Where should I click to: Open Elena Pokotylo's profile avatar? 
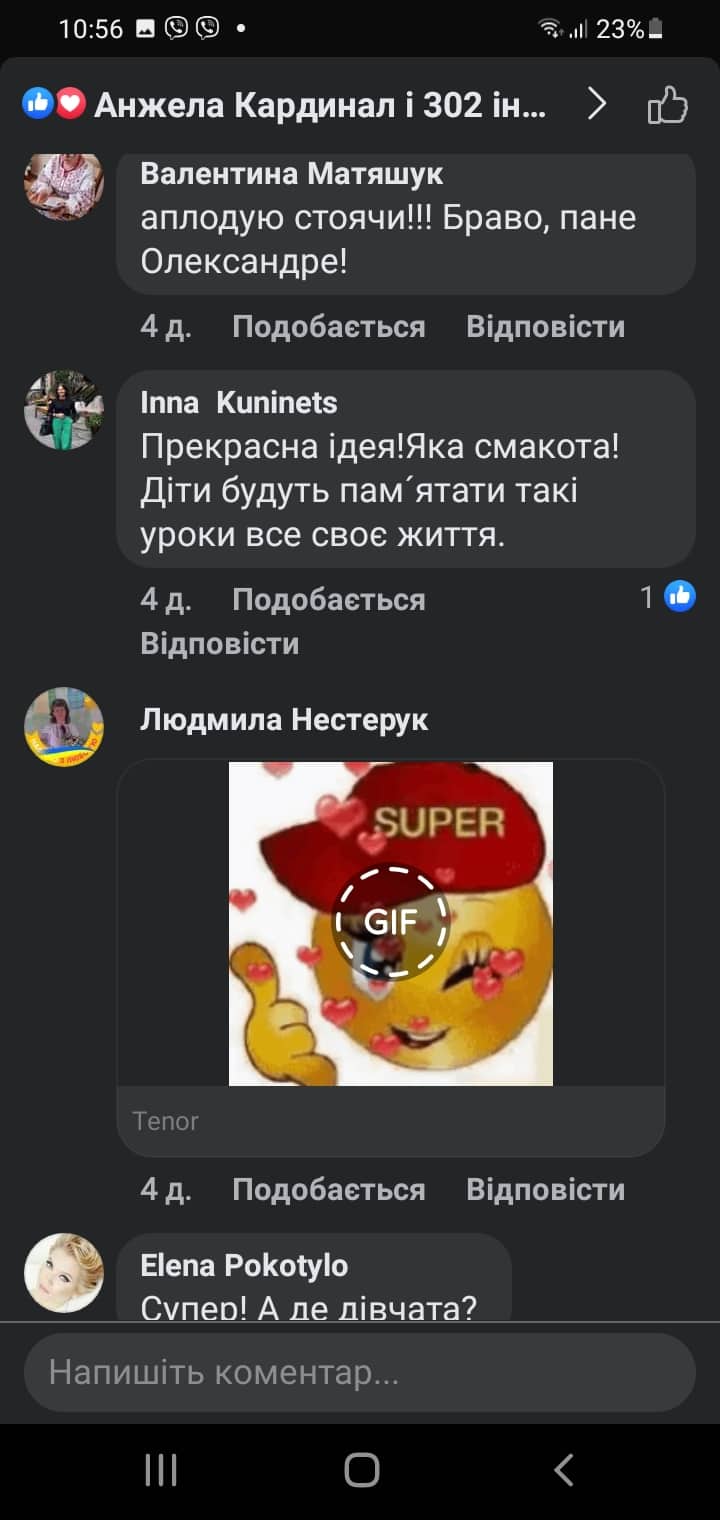coord(64,1272)
